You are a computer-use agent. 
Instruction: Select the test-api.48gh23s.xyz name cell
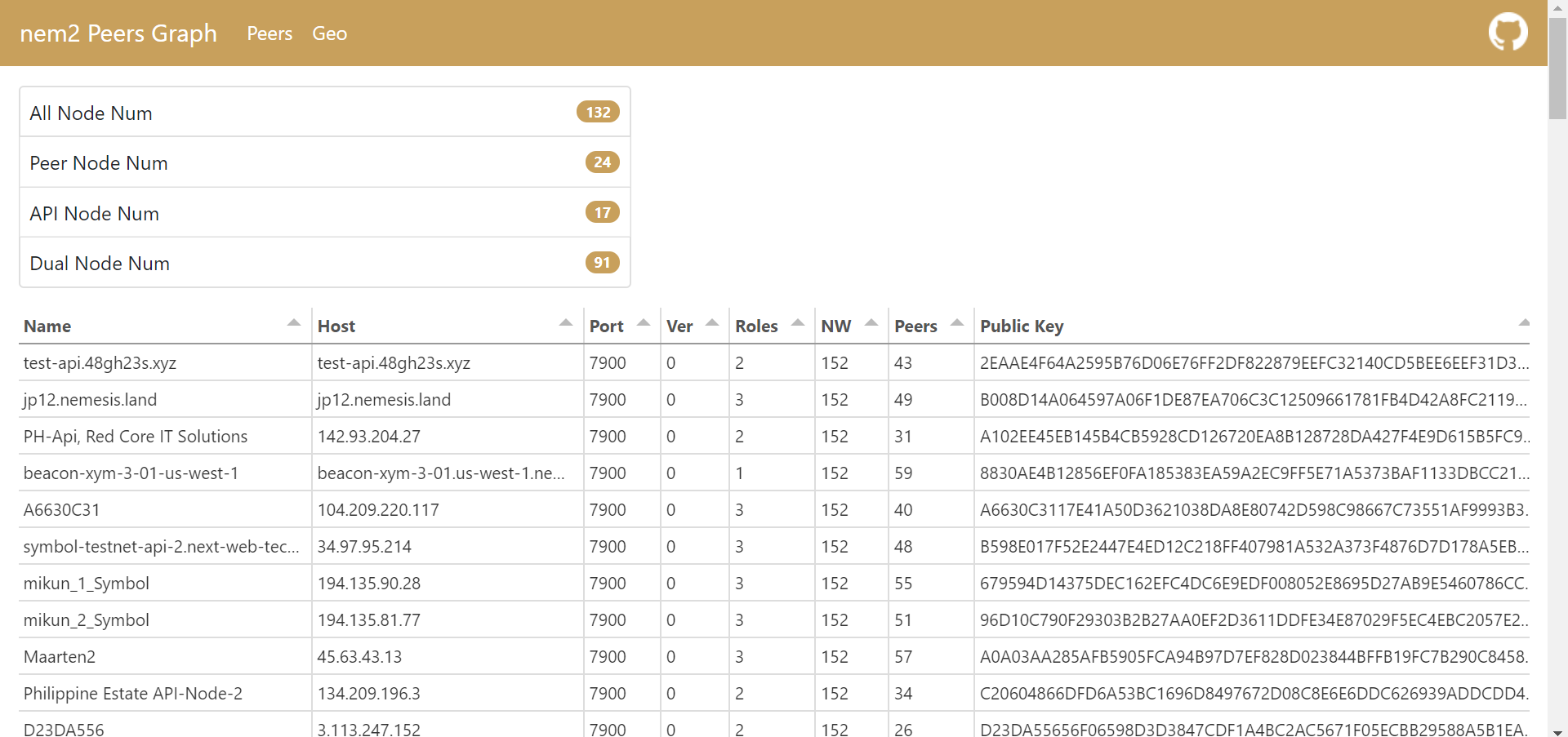(166, 362)
